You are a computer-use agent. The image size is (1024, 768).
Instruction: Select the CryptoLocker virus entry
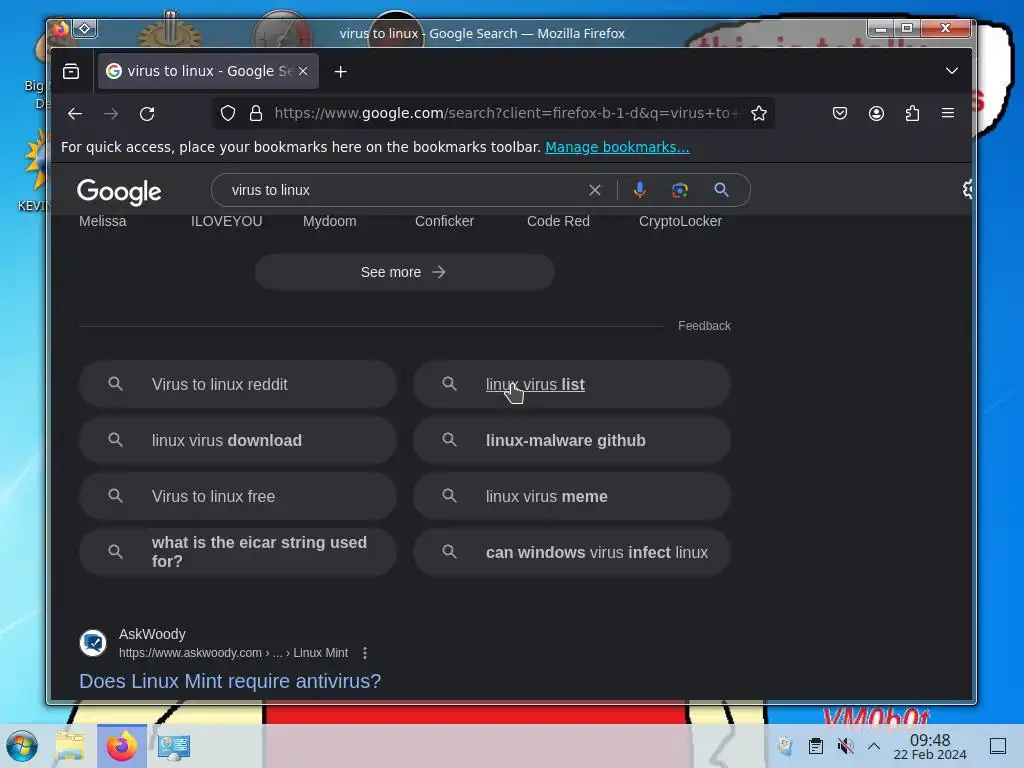(x=680, y=221)
